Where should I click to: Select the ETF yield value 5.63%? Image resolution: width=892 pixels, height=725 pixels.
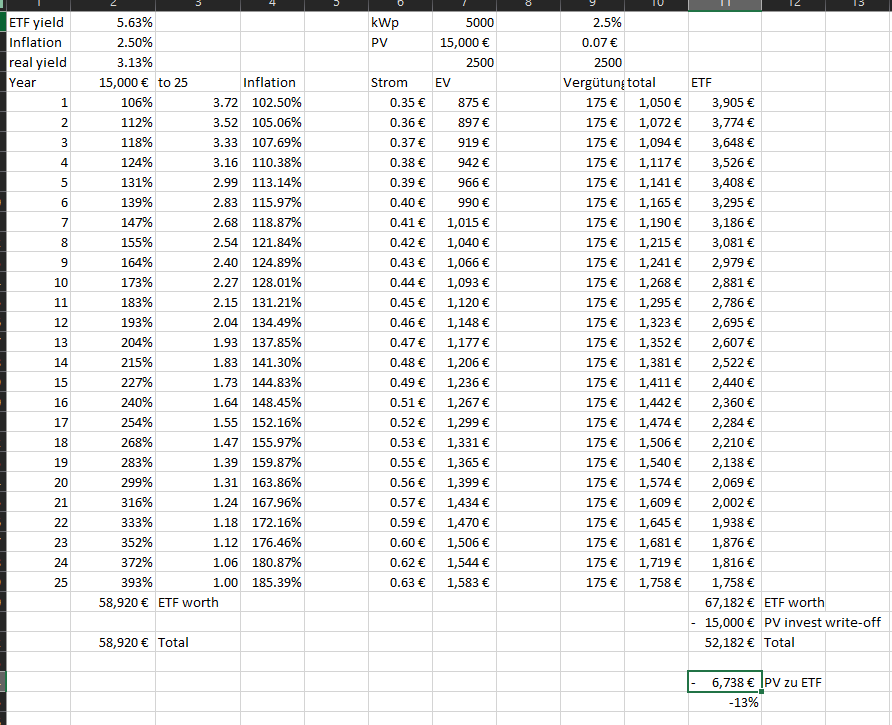click(119, 22)
